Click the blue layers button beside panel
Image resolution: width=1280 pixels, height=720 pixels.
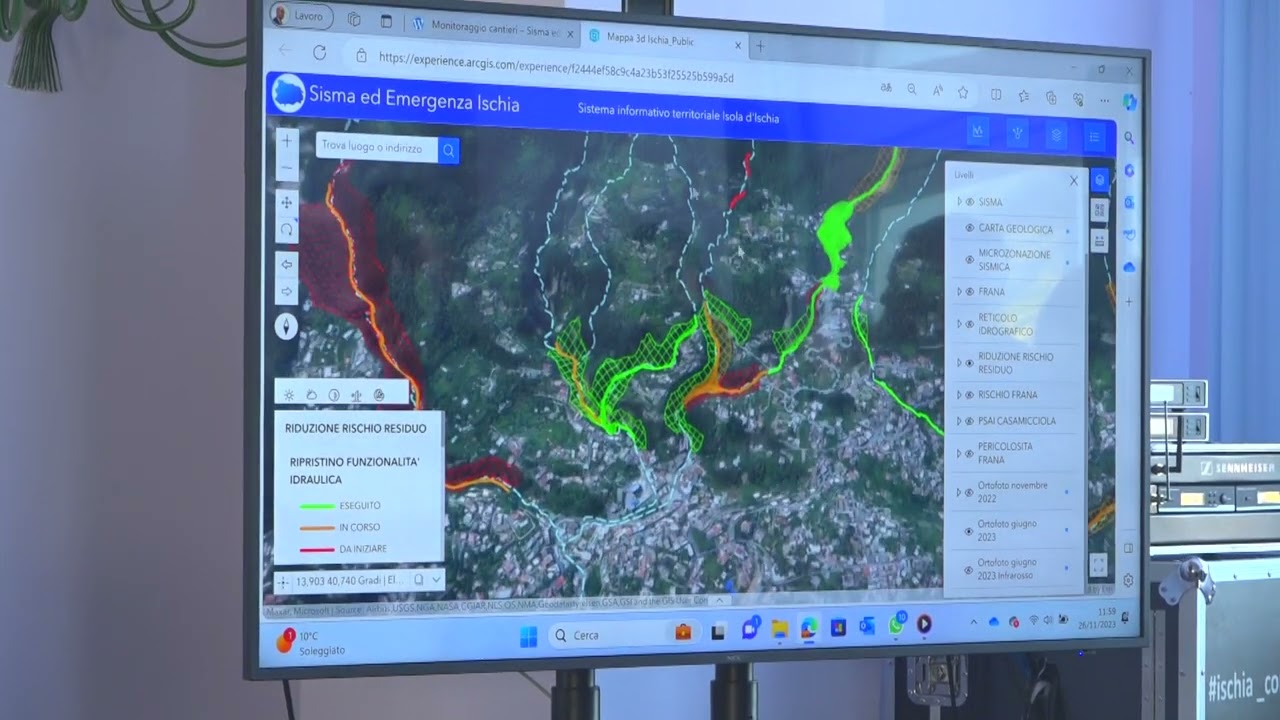click(x=1100, y=180)
